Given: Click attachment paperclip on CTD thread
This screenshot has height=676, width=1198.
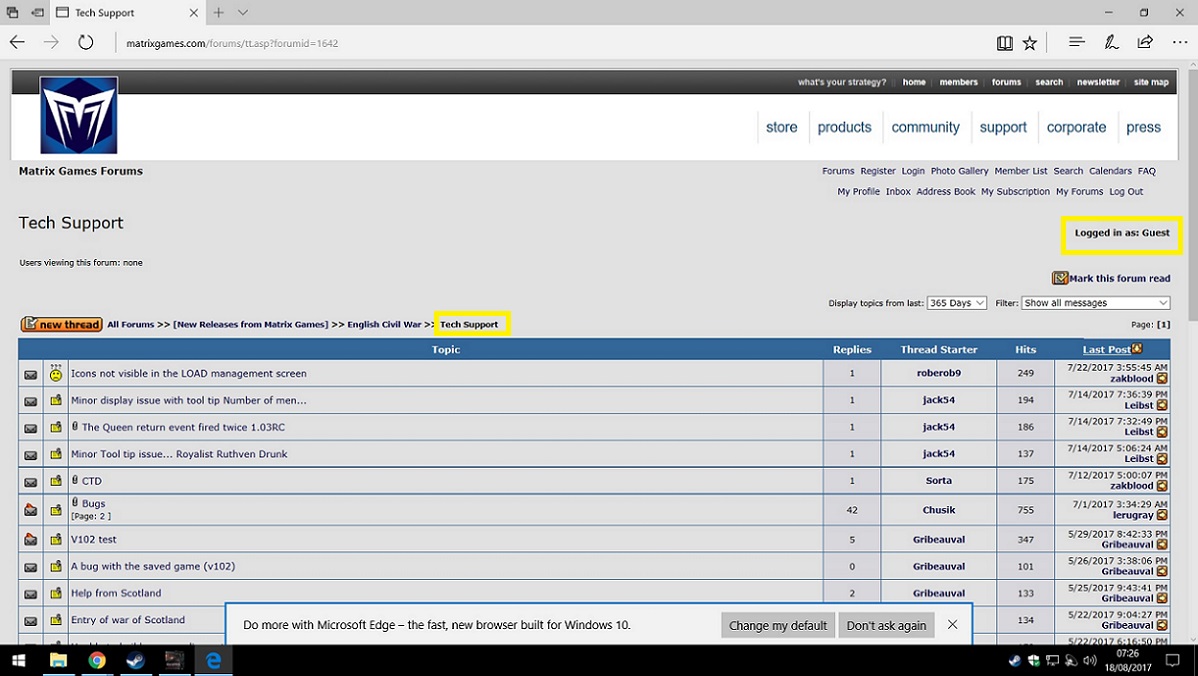Looking at the screenshot, I should (x=75, y=480).
